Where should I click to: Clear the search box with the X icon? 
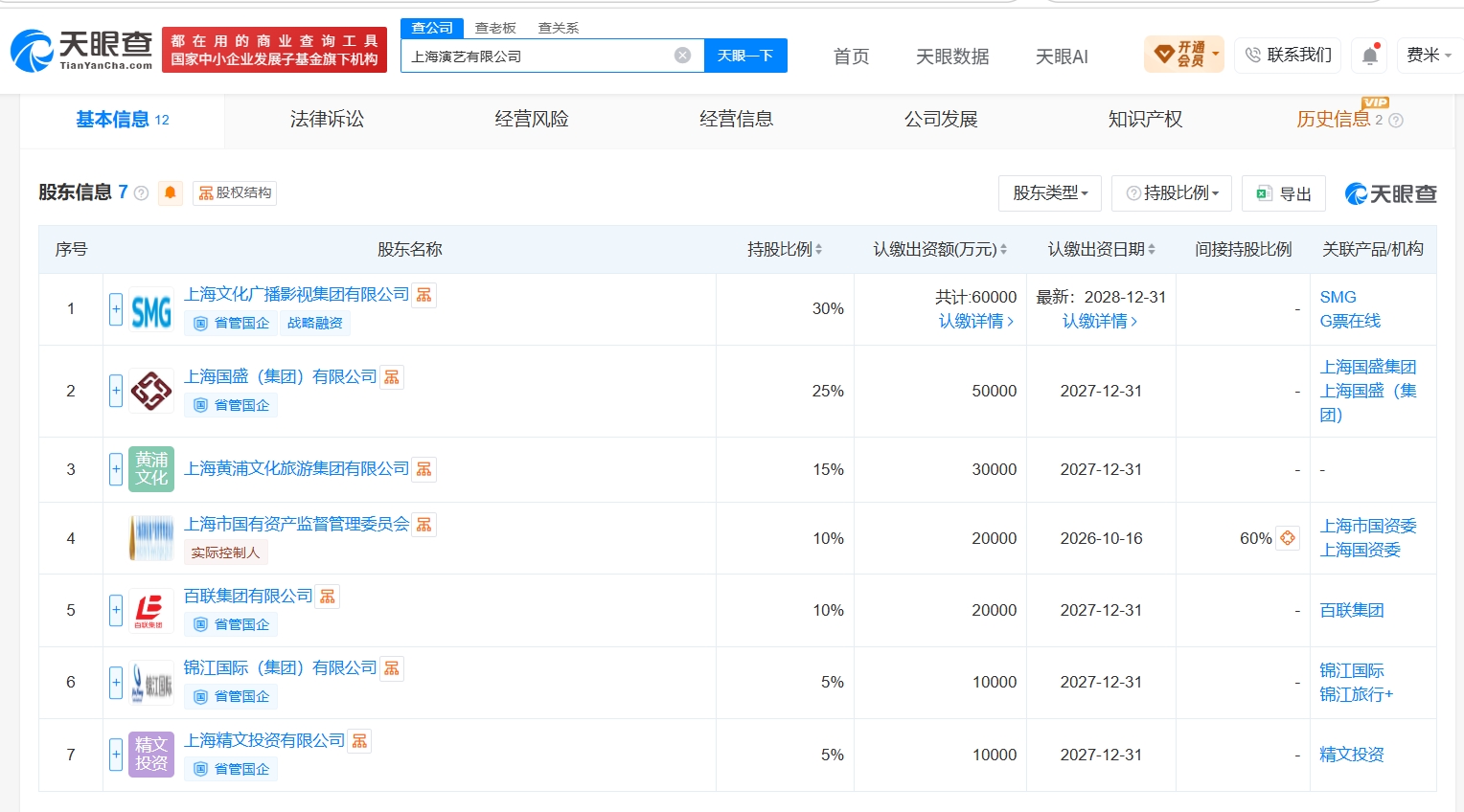pos(683,56)
